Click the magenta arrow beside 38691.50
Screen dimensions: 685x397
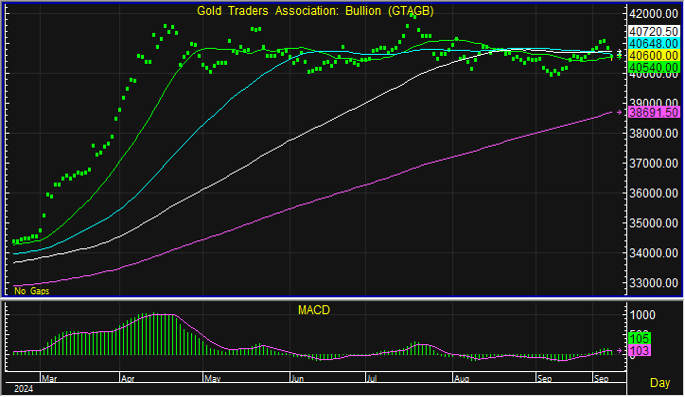(619, 113)
